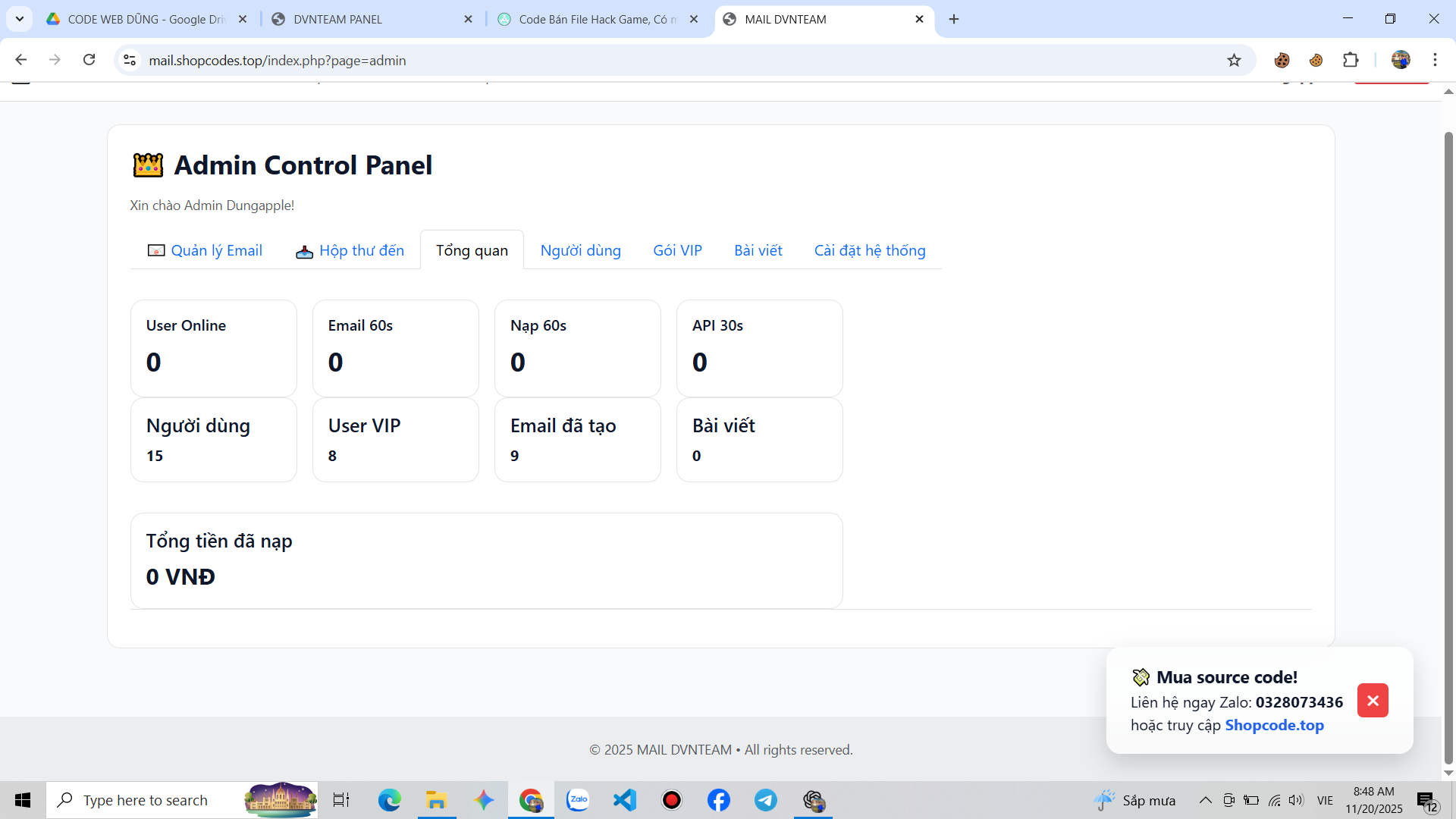Open the Chrome three-dot menu
The width and height of the screenshot is (1456, 819).
pos(1435,60)
